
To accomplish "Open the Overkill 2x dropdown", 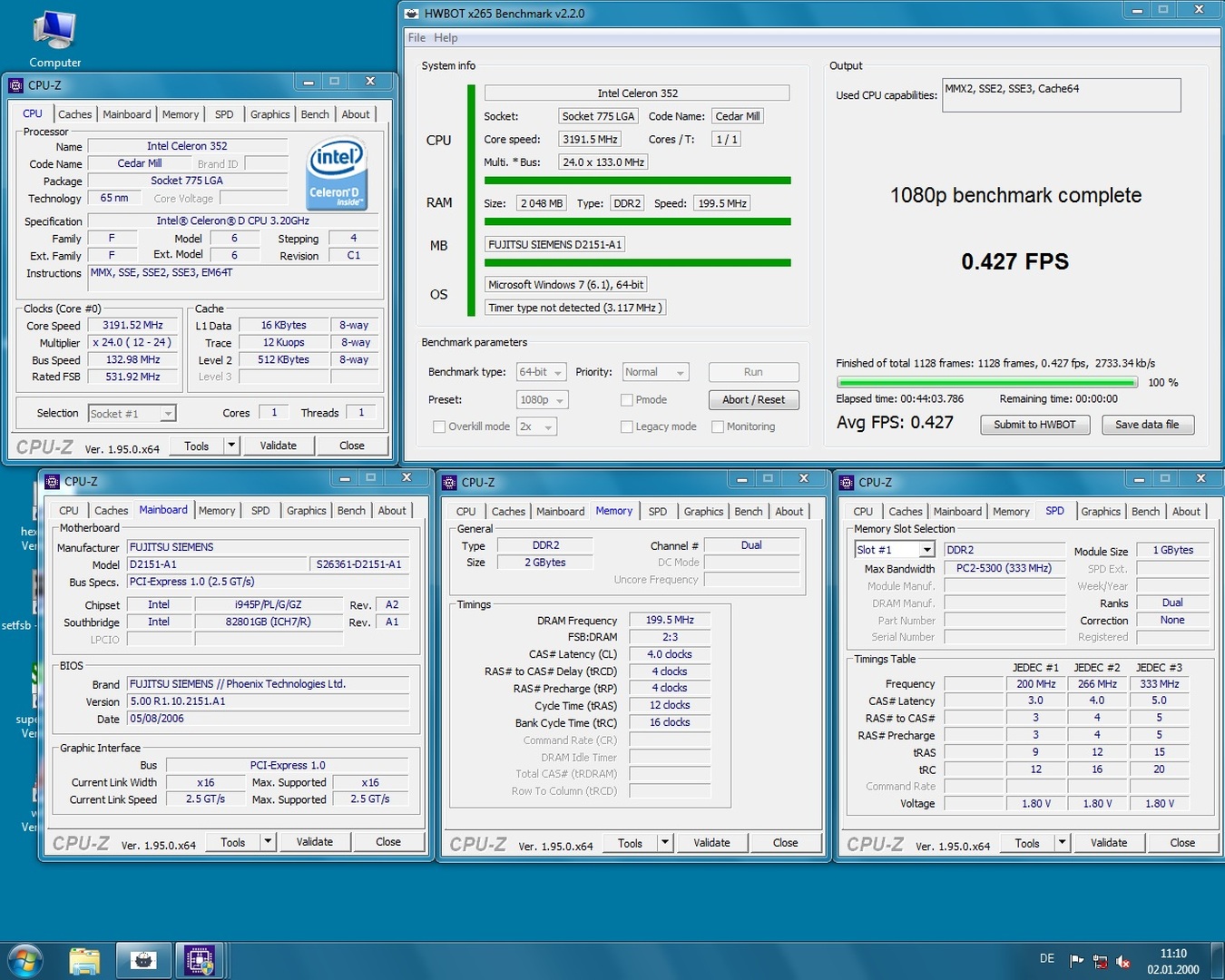I will coord(536,426).
